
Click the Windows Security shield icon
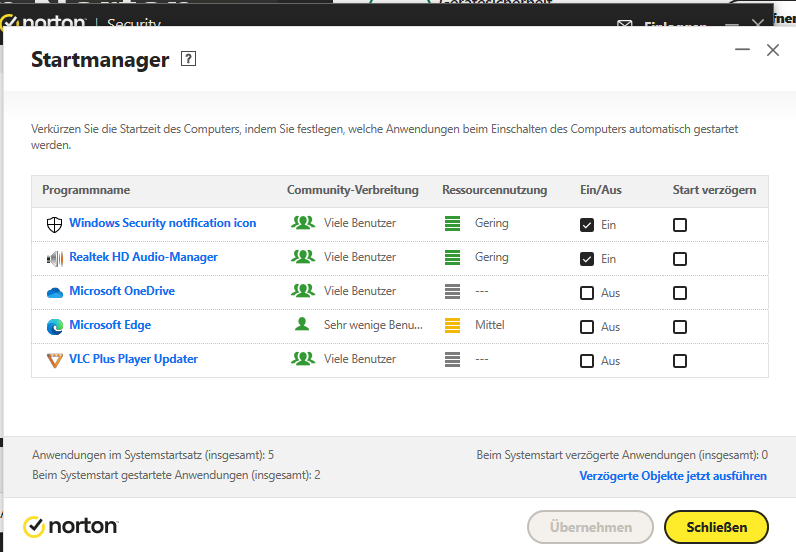pos(54,224)
